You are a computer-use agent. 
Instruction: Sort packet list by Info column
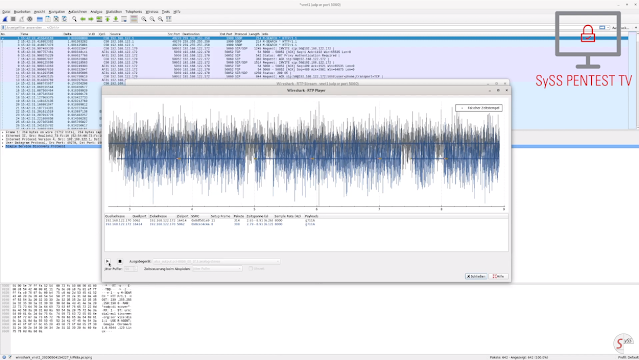tap(265, 34)
